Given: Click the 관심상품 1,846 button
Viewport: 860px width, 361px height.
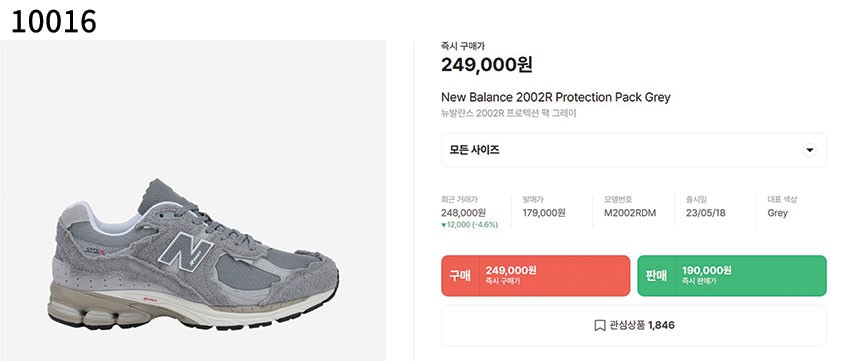Looking at the screenshot, I should click(633, 325).
